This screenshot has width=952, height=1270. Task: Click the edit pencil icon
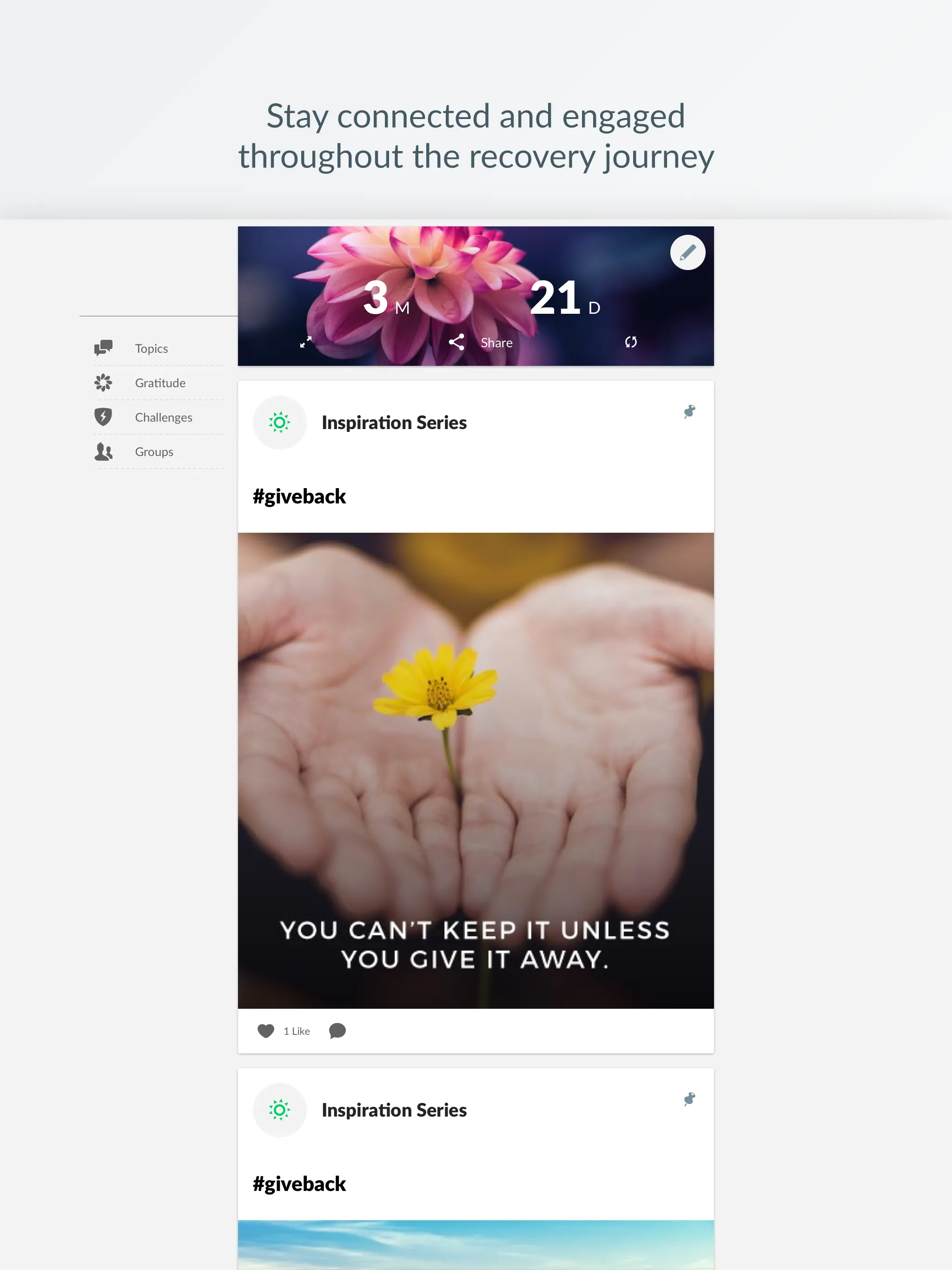pyautogui.click(x=686, y=253)
